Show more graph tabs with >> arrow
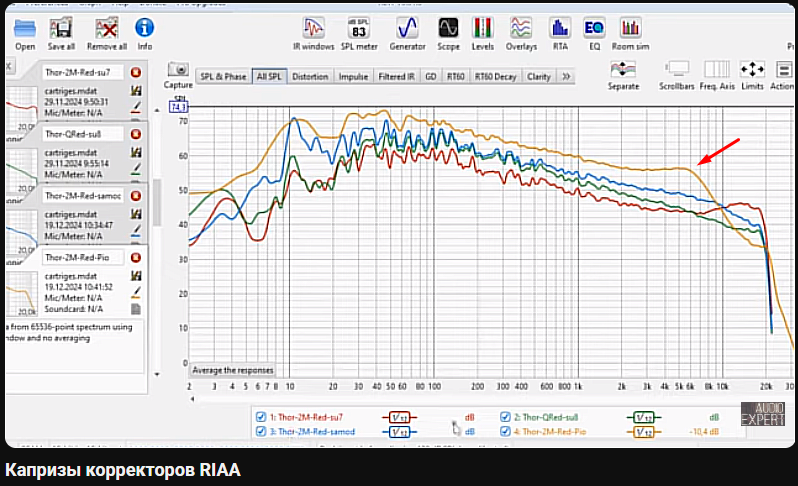 (x=566, y=76)
